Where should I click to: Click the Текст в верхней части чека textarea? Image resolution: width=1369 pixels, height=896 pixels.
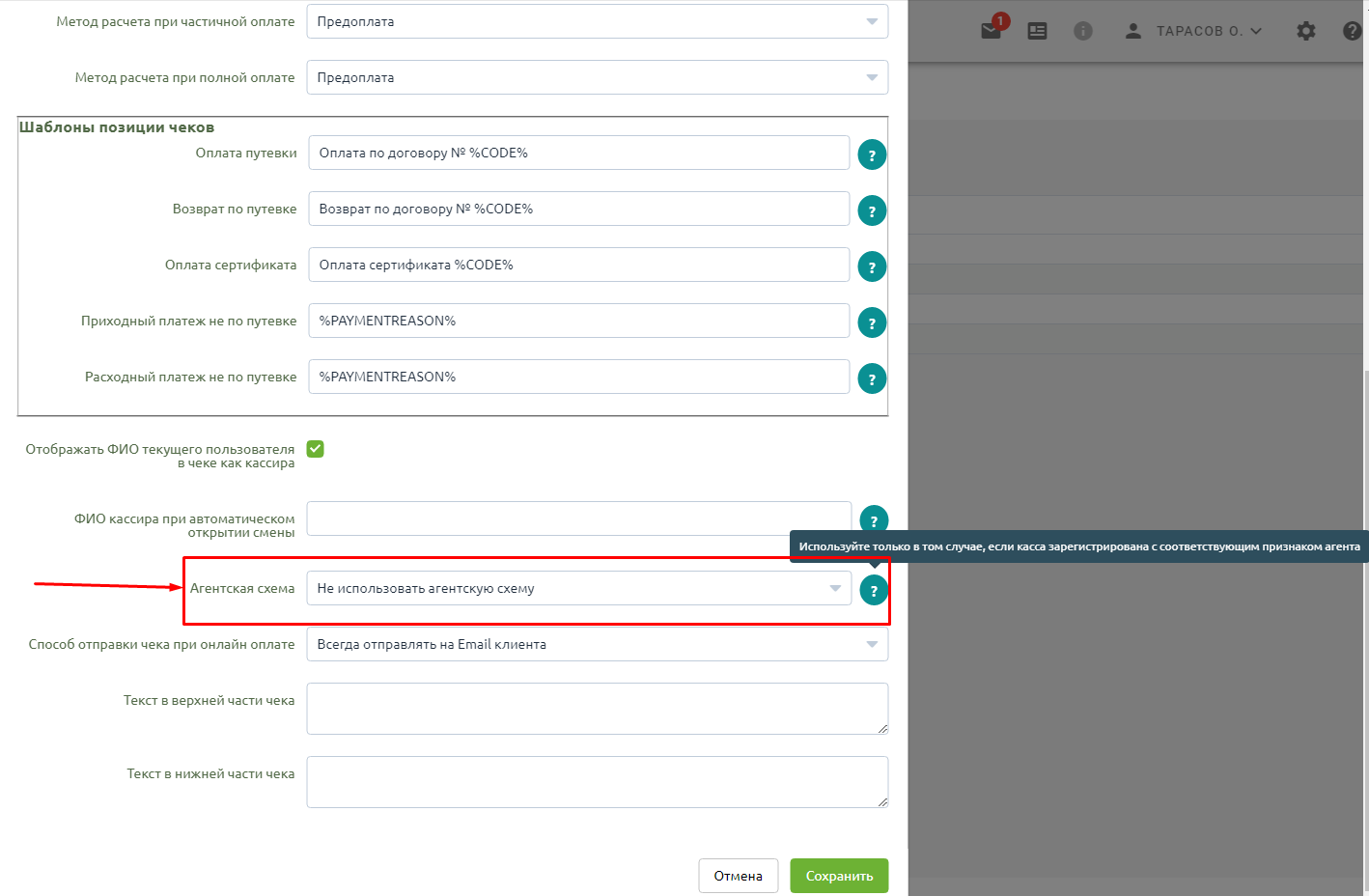598,709
